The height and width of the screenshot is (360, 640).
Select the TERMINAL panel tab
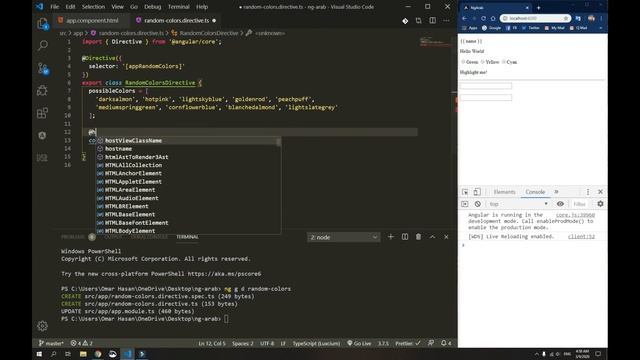(187, 237)
